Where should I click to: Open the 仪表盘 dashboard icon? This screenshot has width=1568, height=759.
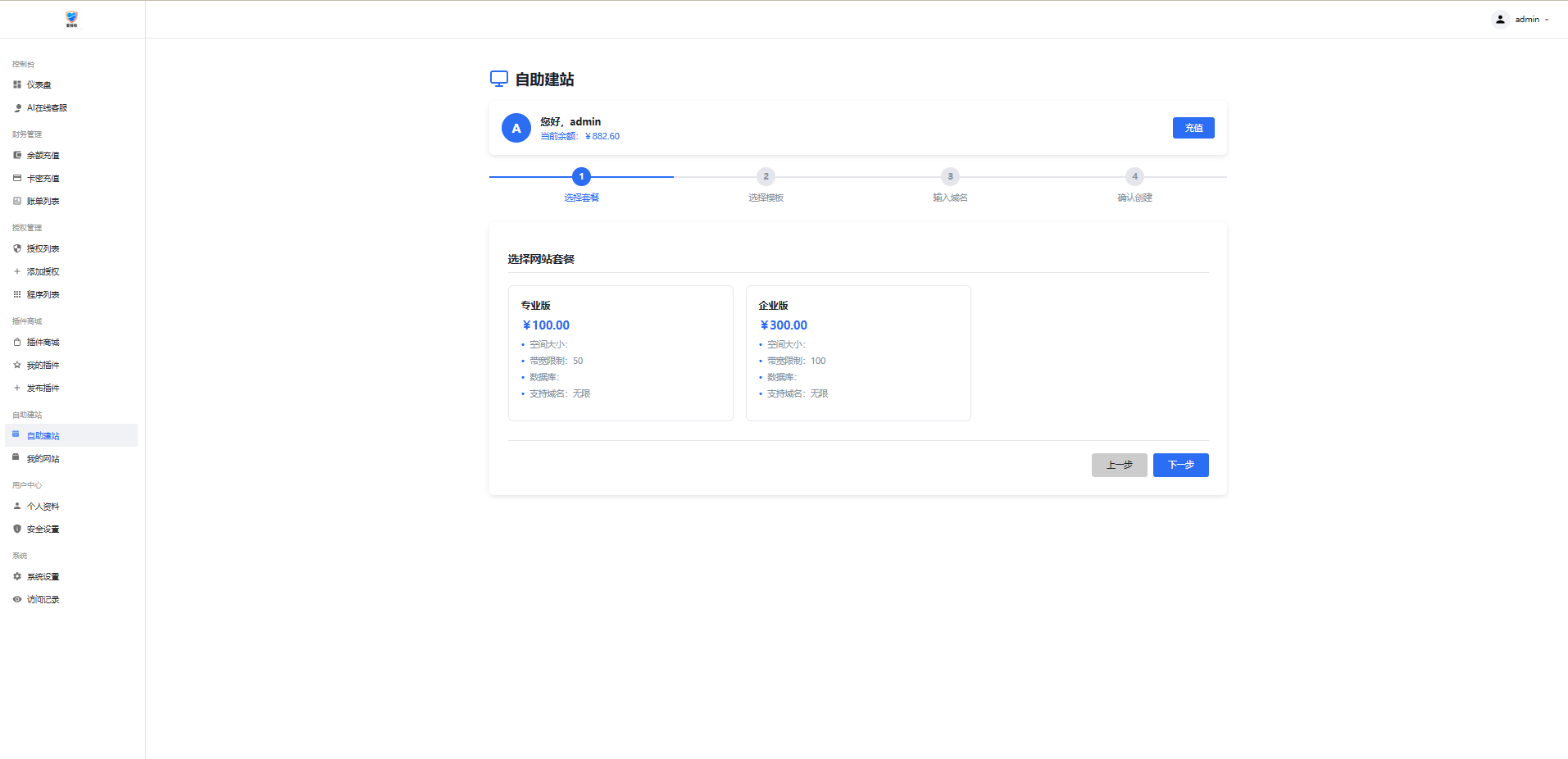17,84
